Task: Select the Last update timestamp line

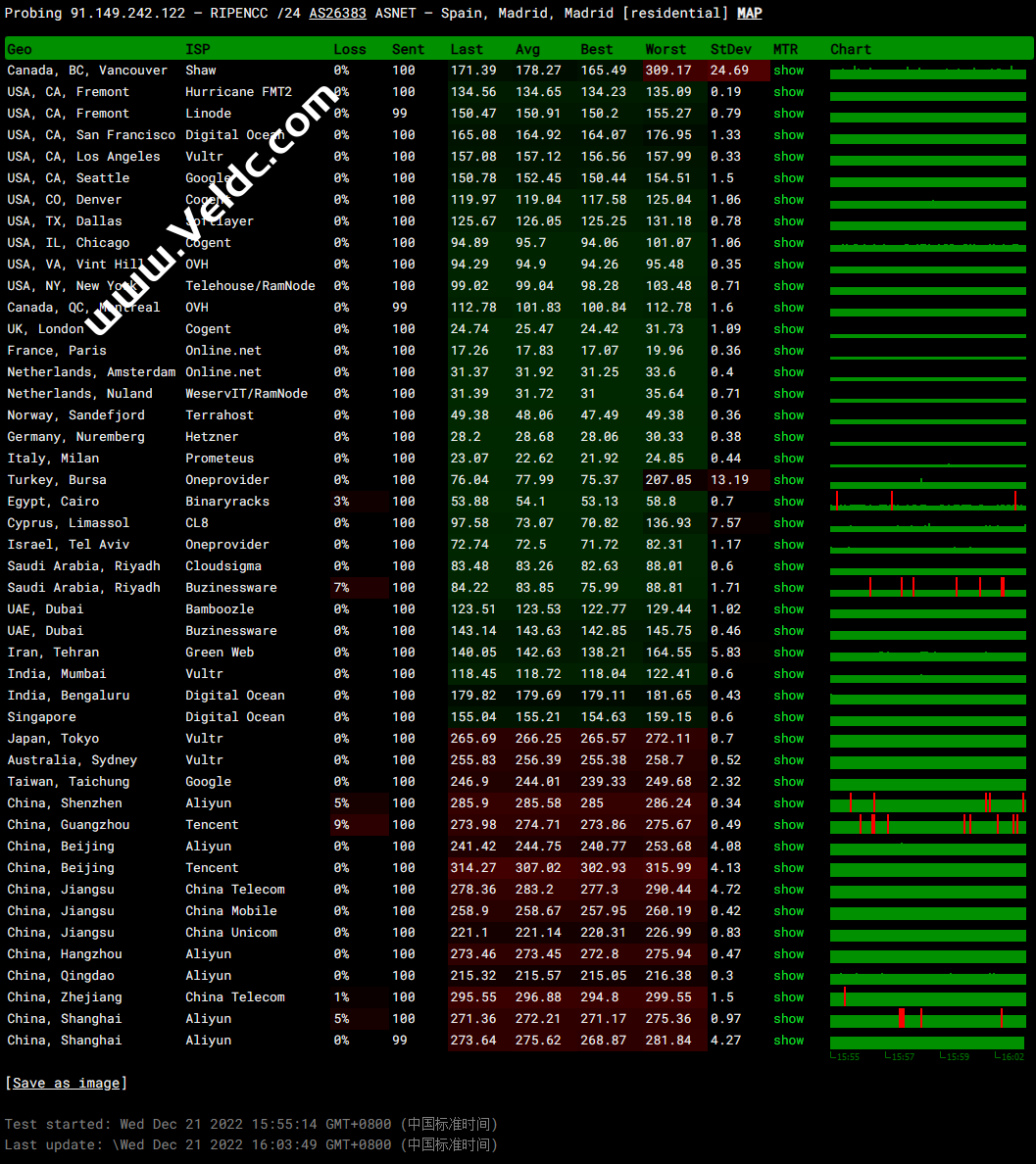Action: 251,1144
